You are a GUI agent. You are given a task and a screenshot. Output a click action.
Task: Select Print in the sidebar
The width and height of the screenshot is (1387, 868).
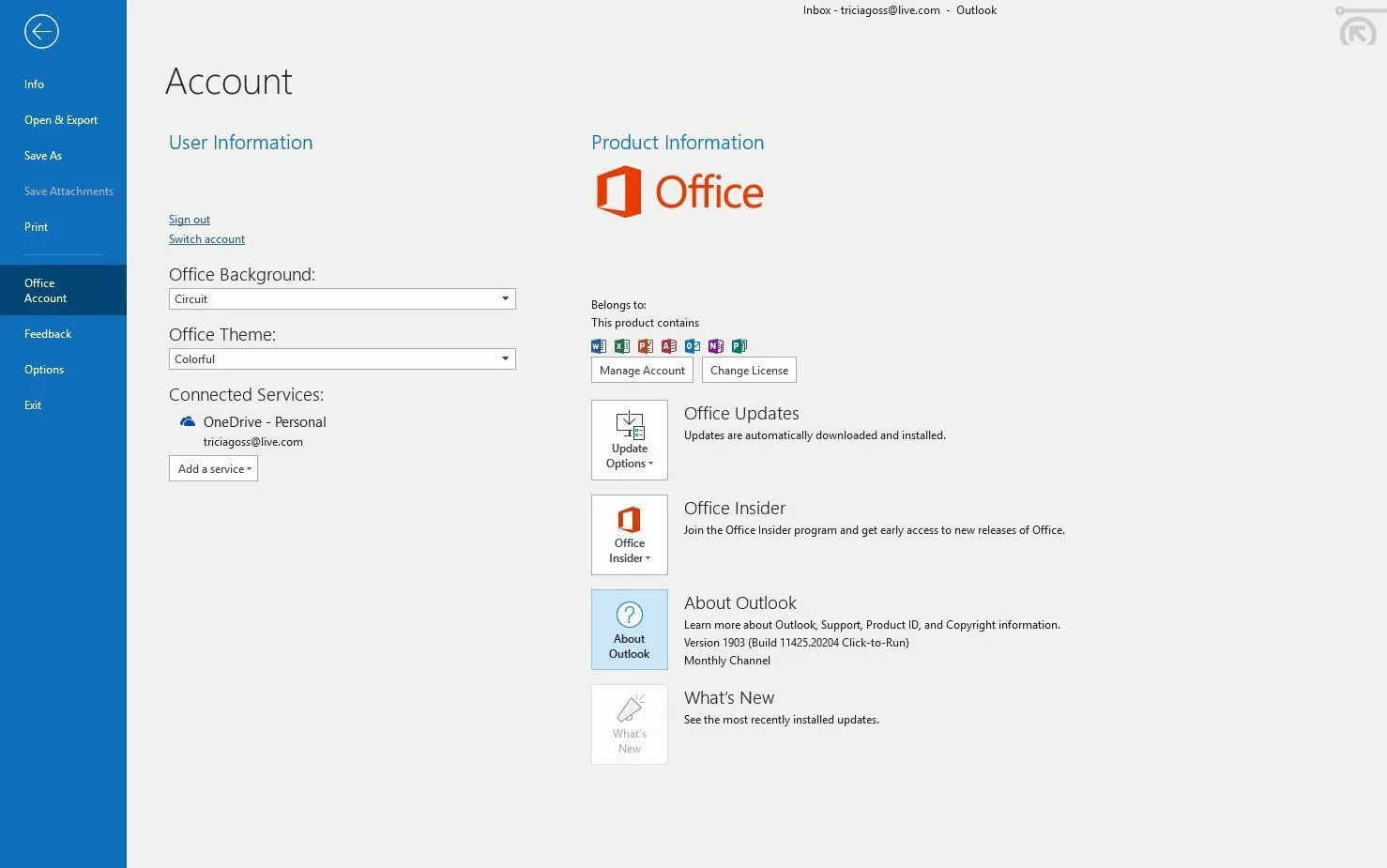pos(63,227)
